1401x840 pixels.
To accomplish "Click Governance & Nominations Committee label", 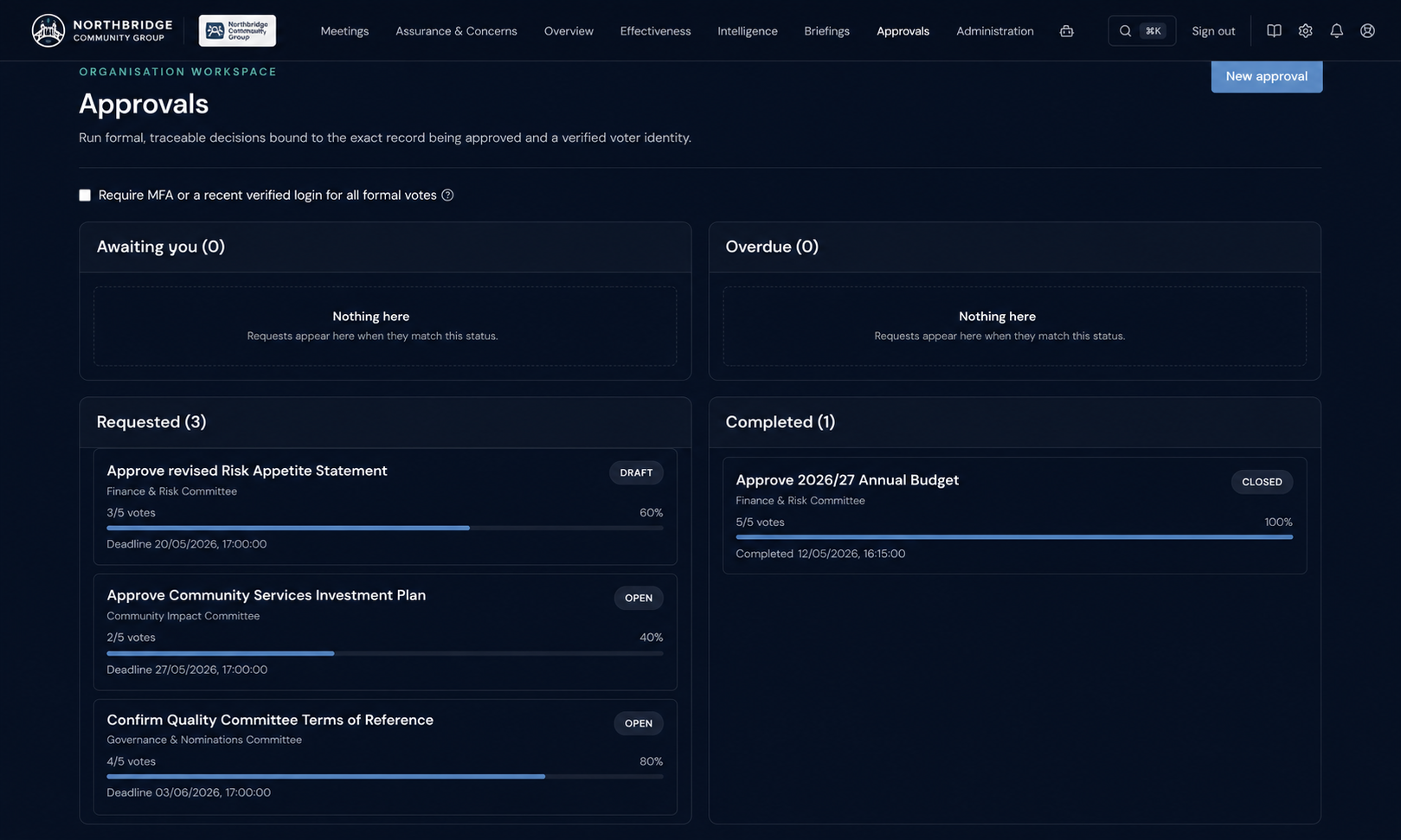I will point(204,740).
